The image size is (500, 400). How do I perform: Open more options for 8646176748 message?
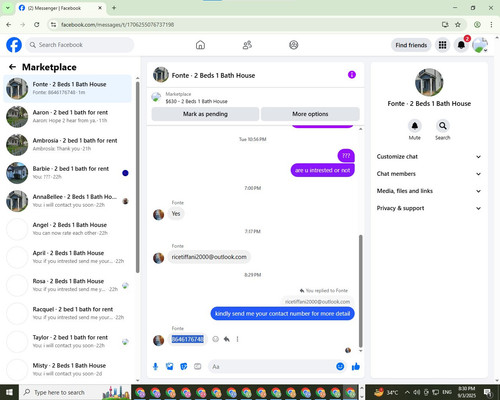[237, 339]
